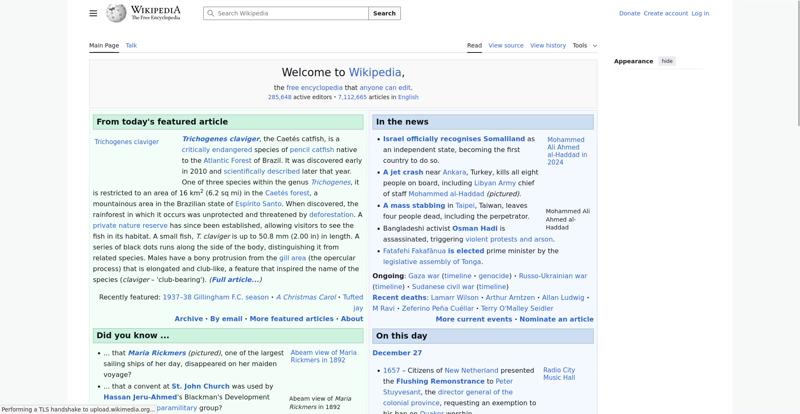800x414 pixels.
Task: Focus the Search Wikipedia input field
Action: point(290,14)
